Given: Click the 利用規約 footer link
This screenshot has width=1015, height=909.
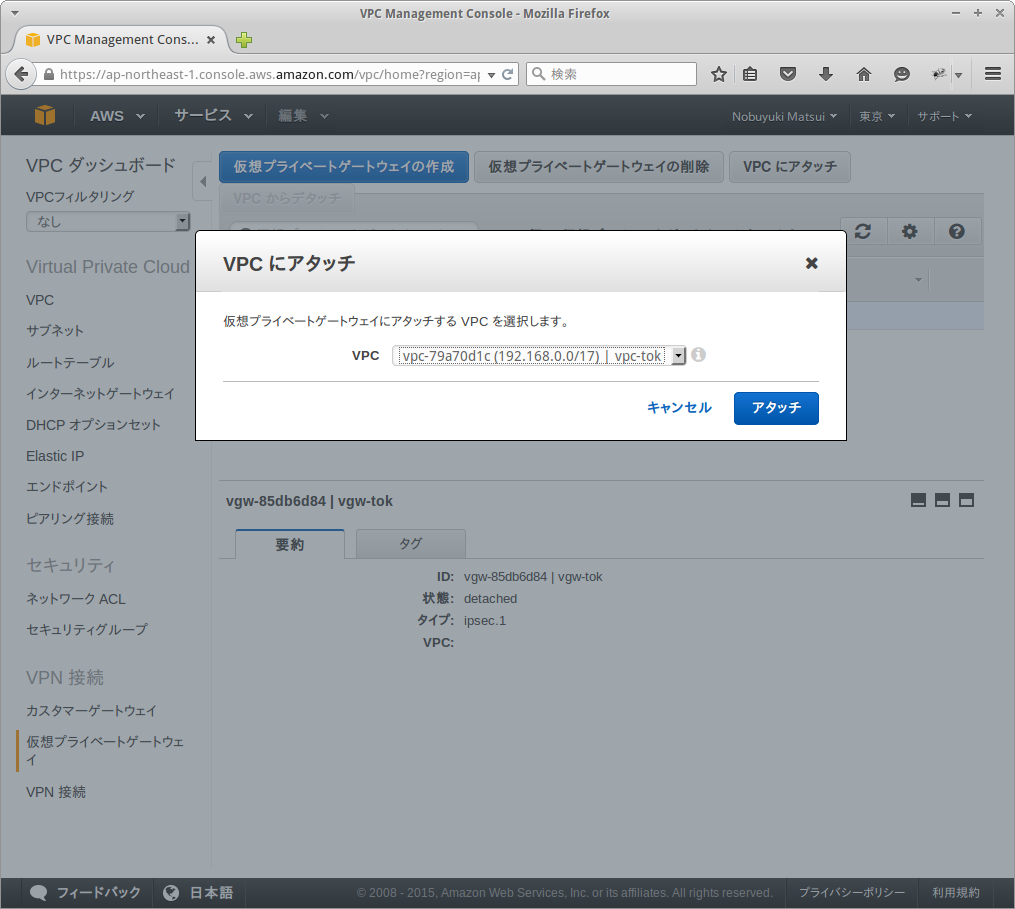Looking at the screenshot, I should pyautogui.click(x=956, y=892).
